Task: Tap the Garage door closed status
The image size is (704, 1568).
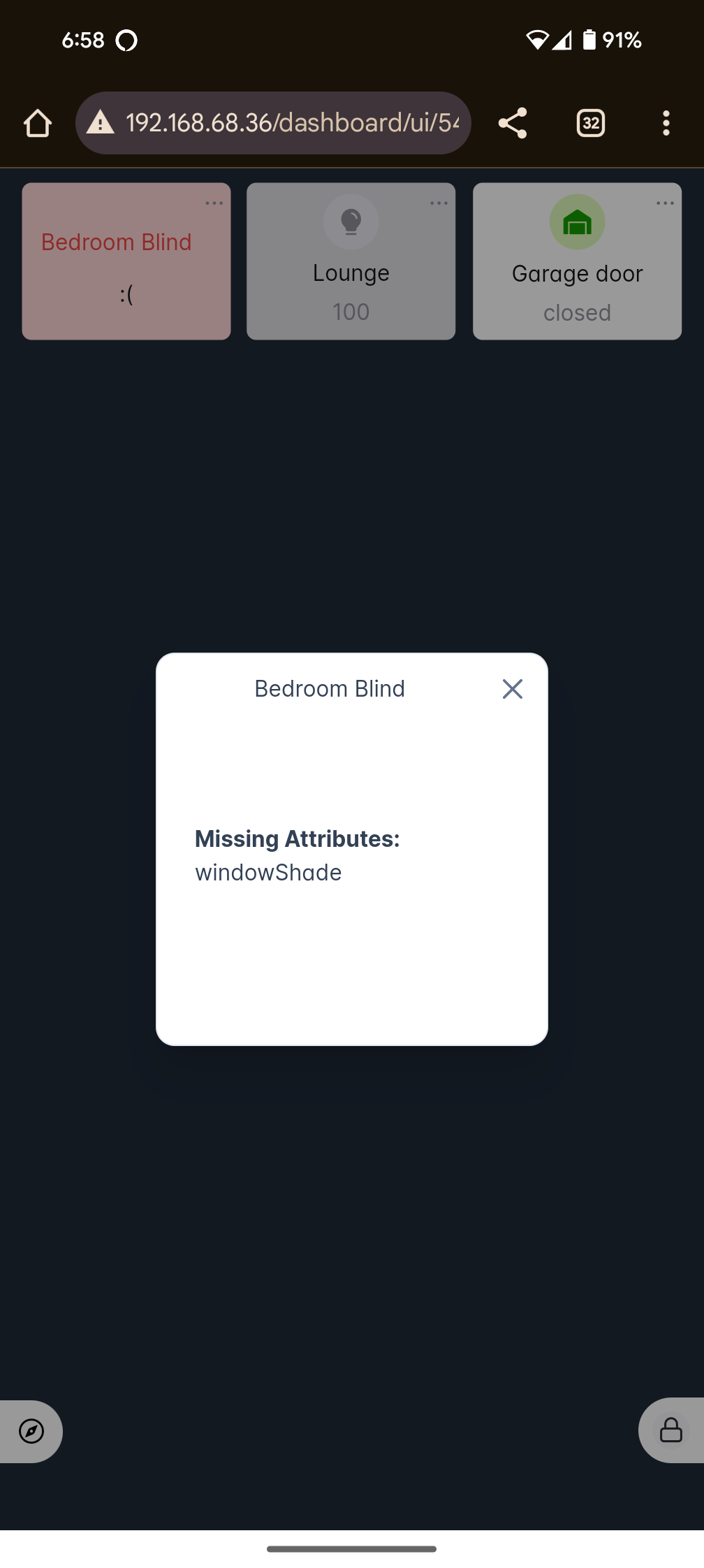Action: click(x=578, y=312)
